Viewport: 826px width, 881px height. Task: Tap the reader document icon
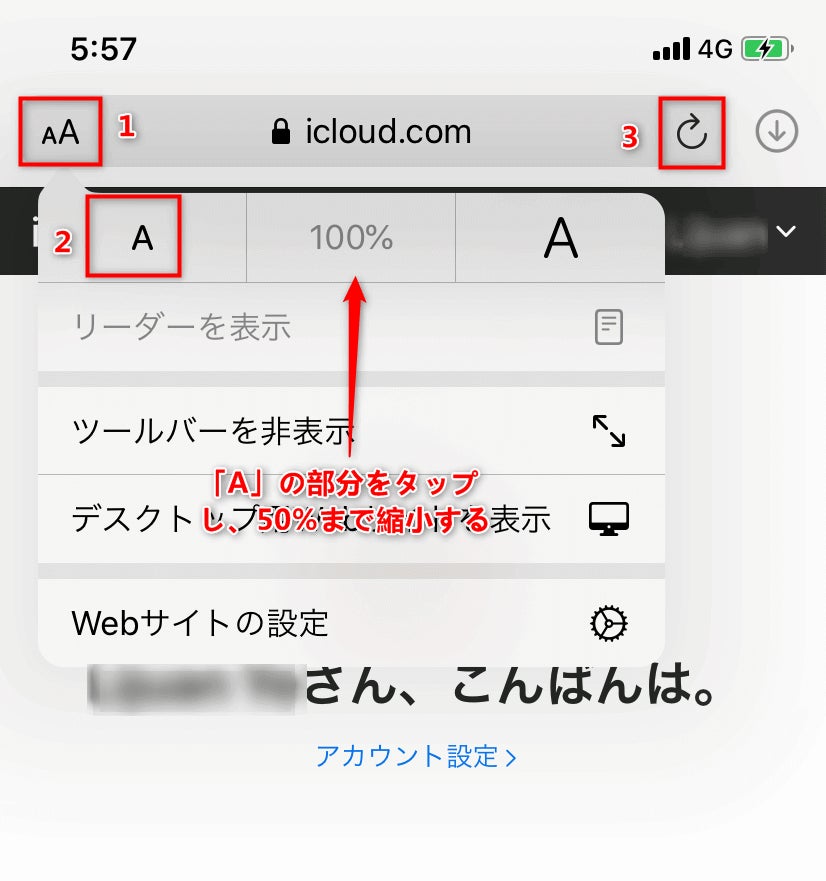pyautogui.click(x=609, y=326)
